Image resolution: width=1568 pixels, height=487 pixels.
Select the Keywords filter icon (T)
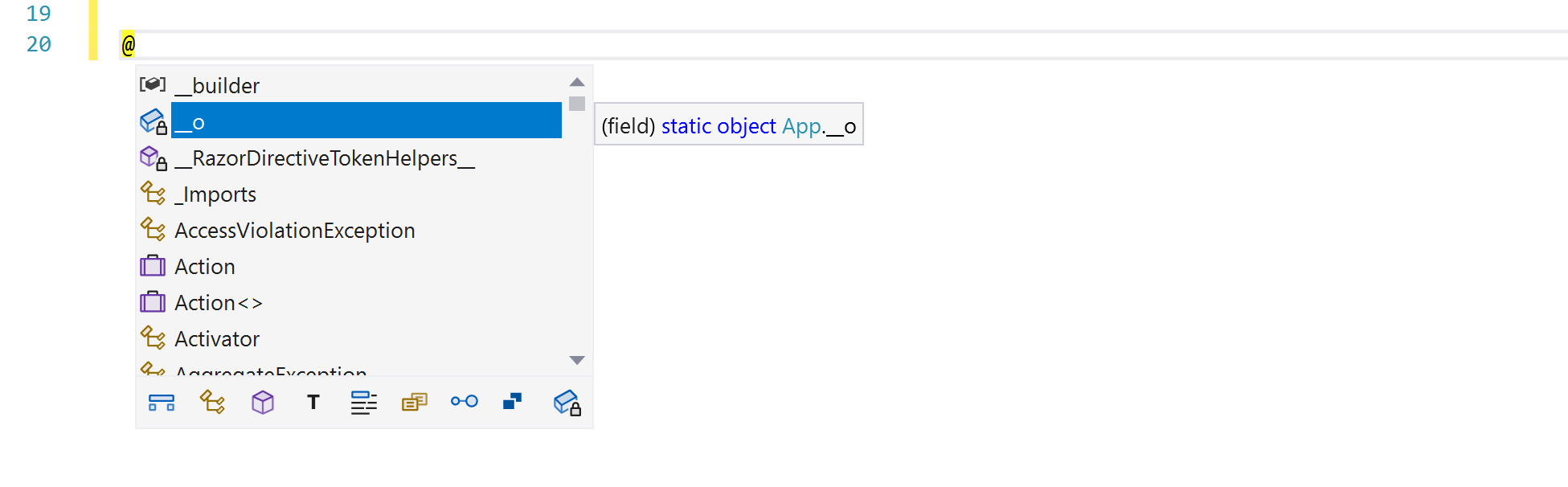pyautogui.click(x=313, y=402)
